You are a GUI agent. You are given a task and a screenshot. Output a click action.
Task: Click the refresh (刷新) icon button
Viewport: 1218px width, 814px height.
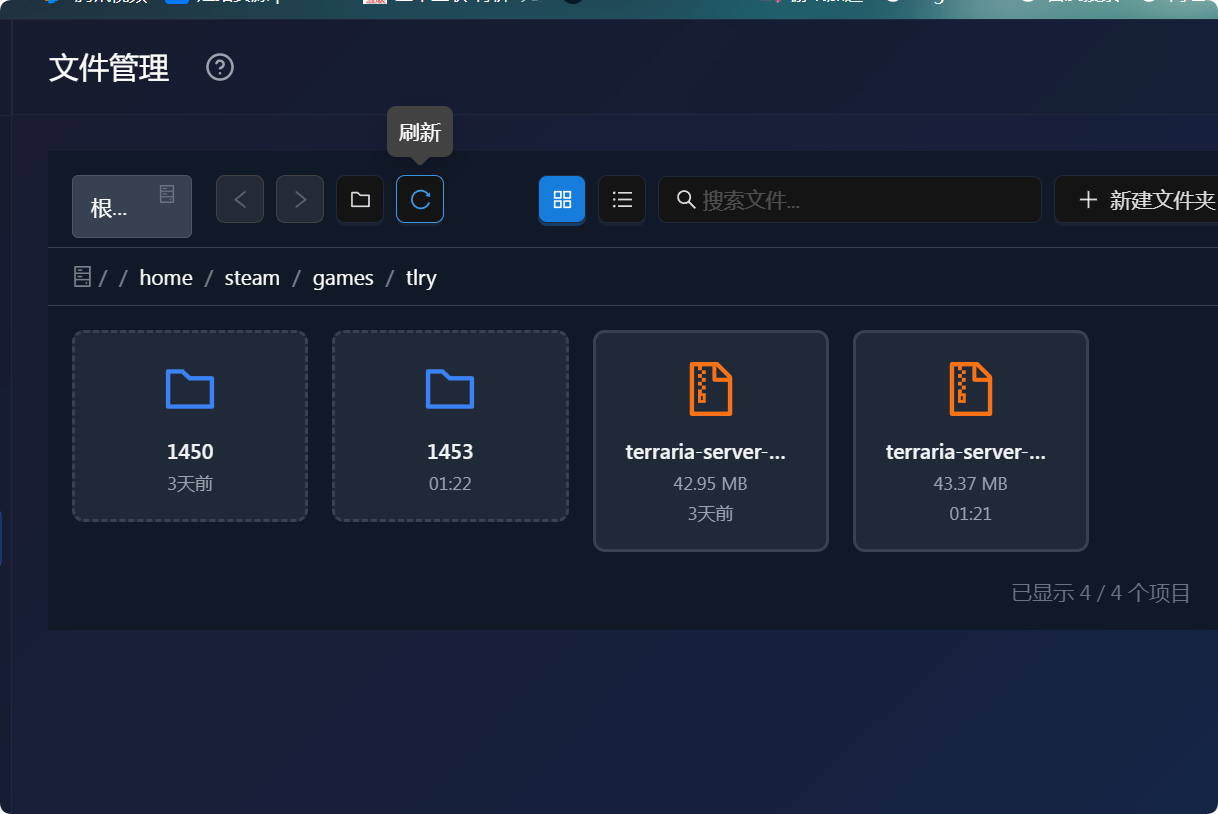[x=420, y=199]
